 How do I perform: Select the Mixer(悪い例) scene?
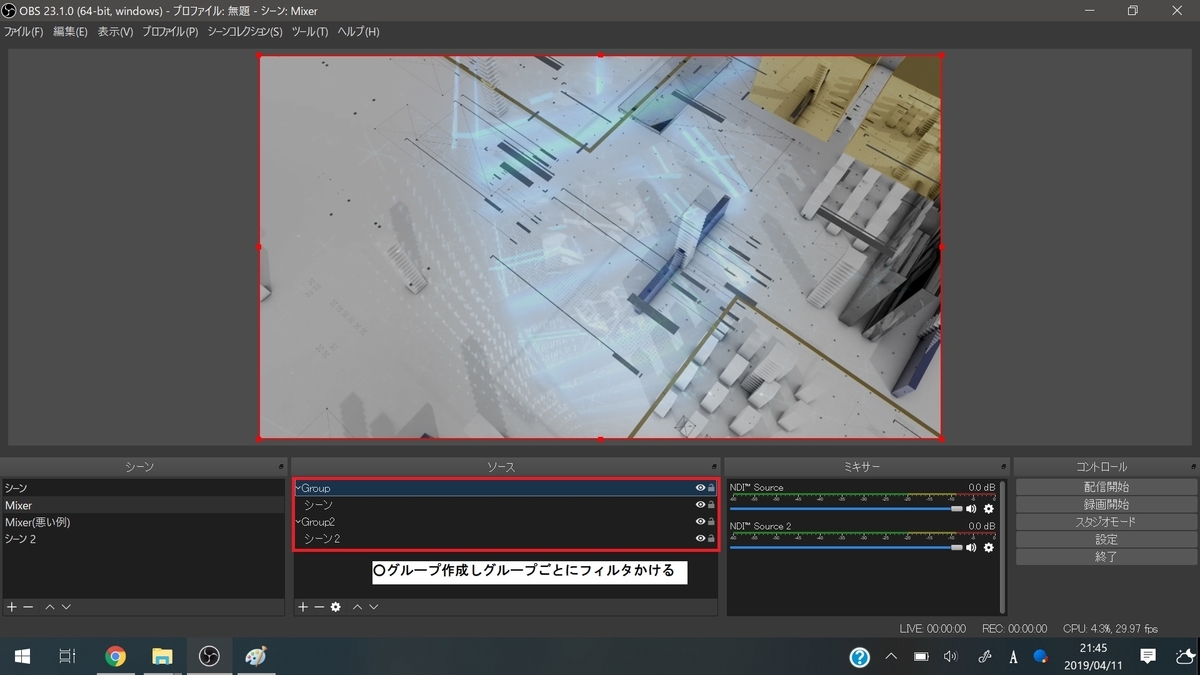pyautogui.click(x=144, y=522)
